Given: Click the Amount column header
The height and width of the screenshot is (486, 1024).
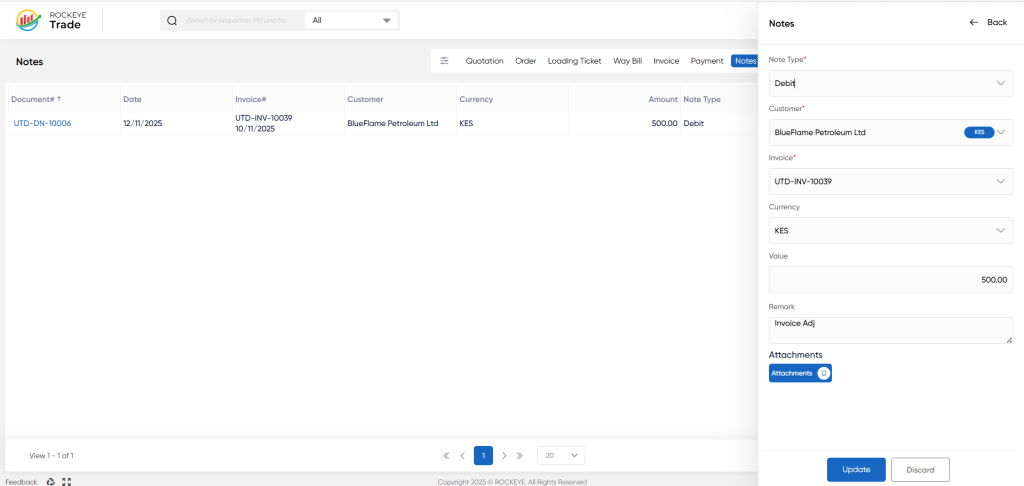Looking at the screenshot, I should [663, 99].
